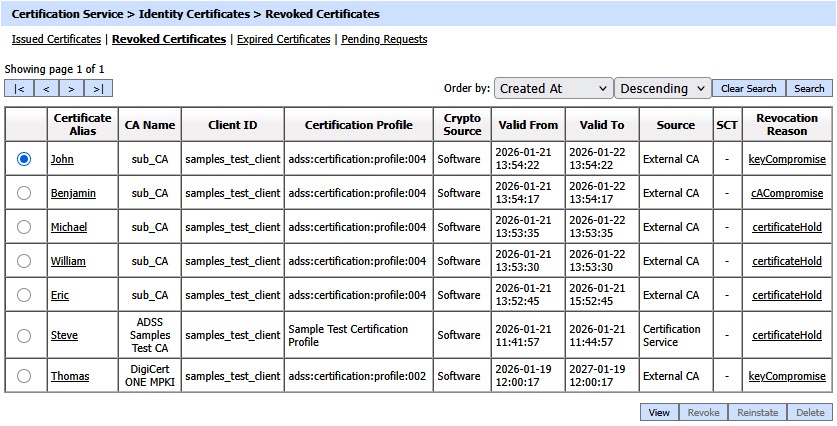The image size is (837, 426).
Task: Go to the previous page
Action: point(46,89)
